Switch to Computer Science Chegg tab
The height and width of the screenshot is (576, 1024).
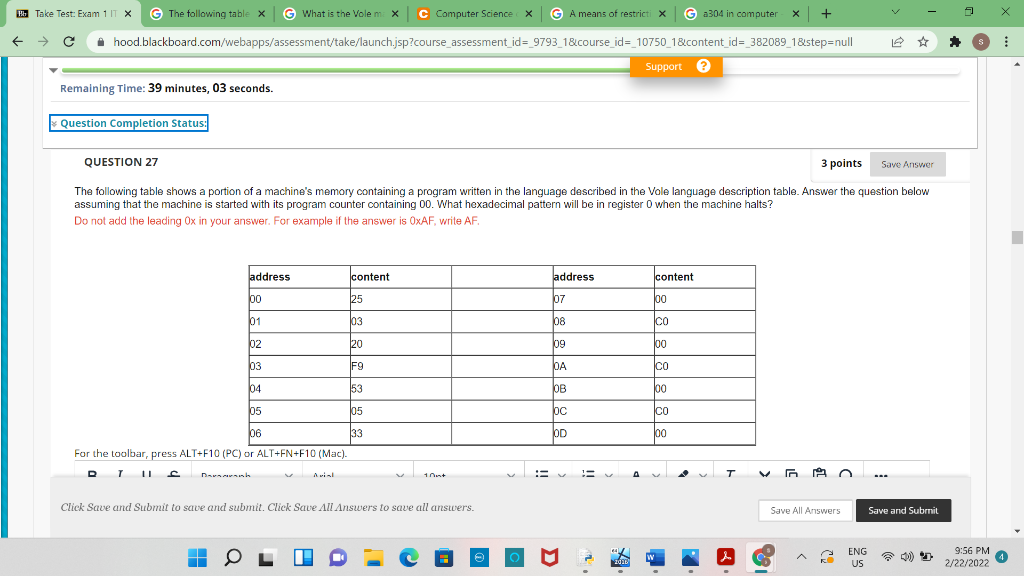475,14
